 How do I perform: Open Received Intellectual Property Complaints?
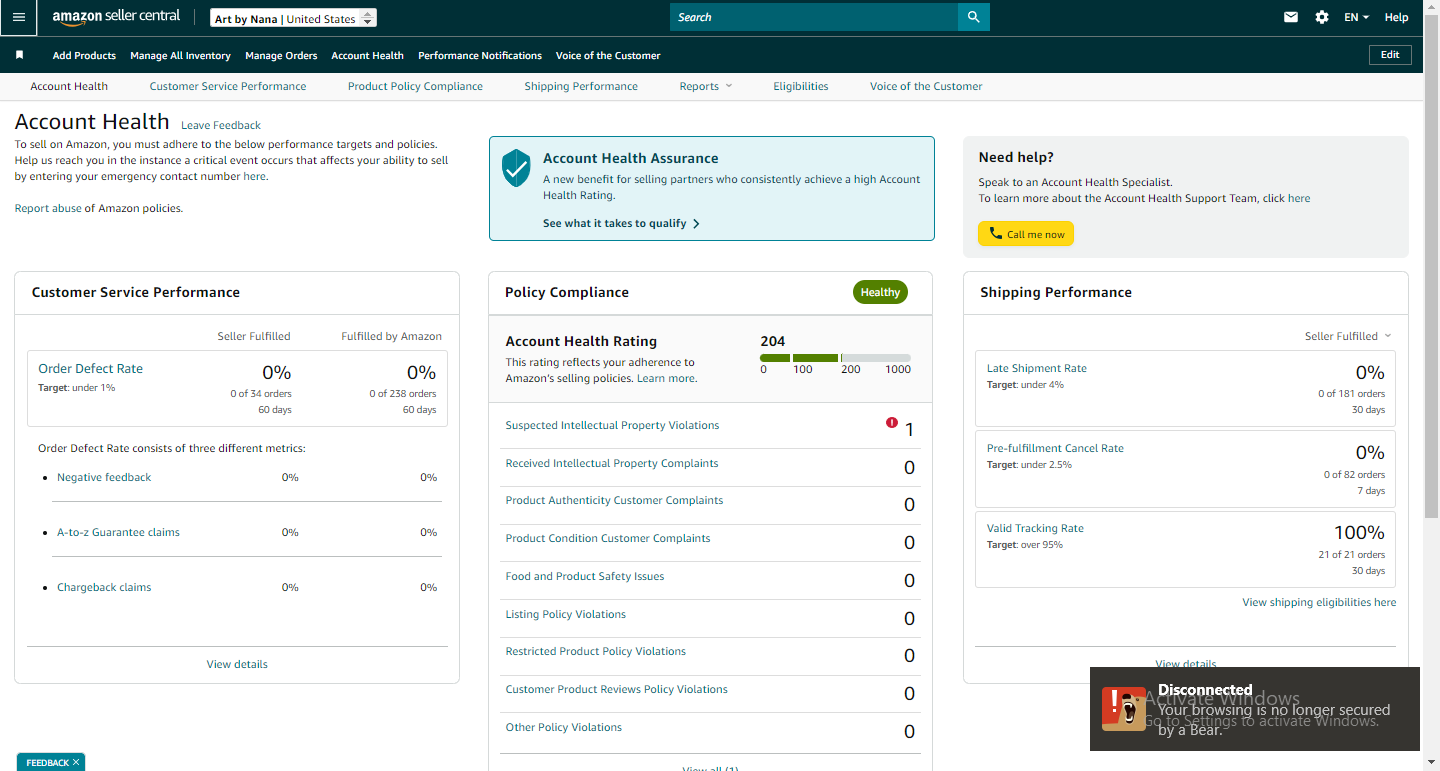[x=612, y=463]
